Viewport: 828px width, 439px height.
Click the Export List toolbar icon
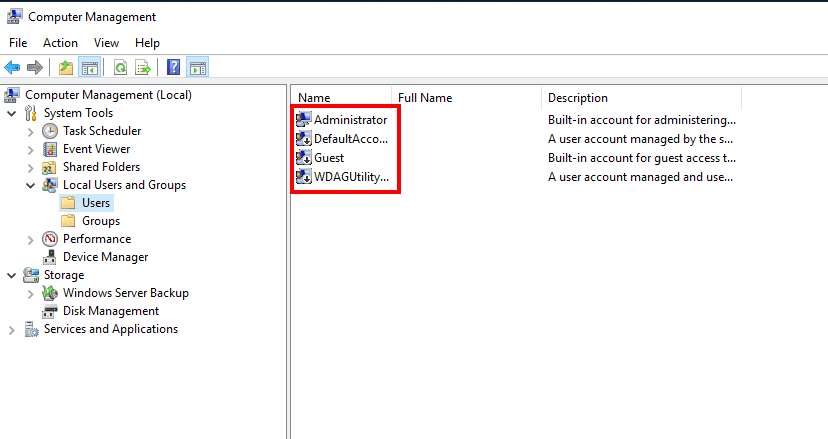pos(143,68)
